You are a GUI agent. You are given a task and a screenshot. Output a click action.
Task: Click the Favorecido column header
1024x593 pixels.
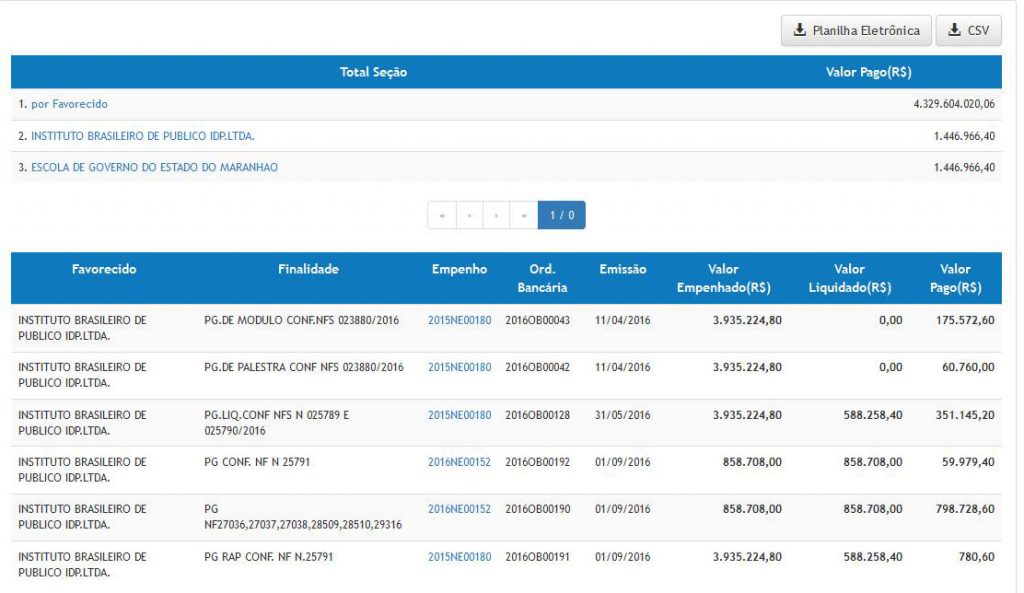(x=104, y=269)
